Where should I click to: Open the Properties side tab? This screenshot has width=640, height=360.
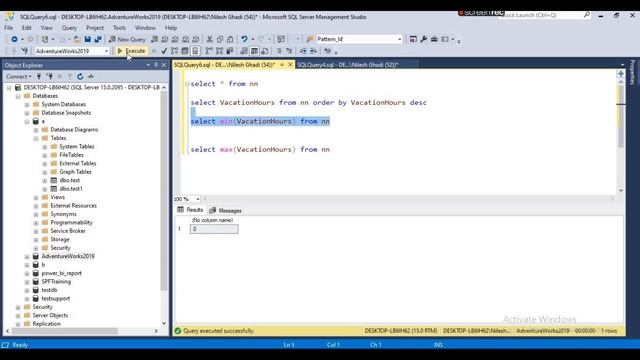click(633, 72)
